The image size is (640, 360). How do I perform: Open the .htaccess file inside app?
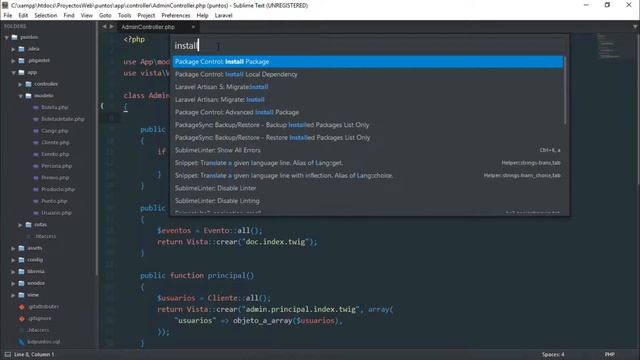coord(45,236)
